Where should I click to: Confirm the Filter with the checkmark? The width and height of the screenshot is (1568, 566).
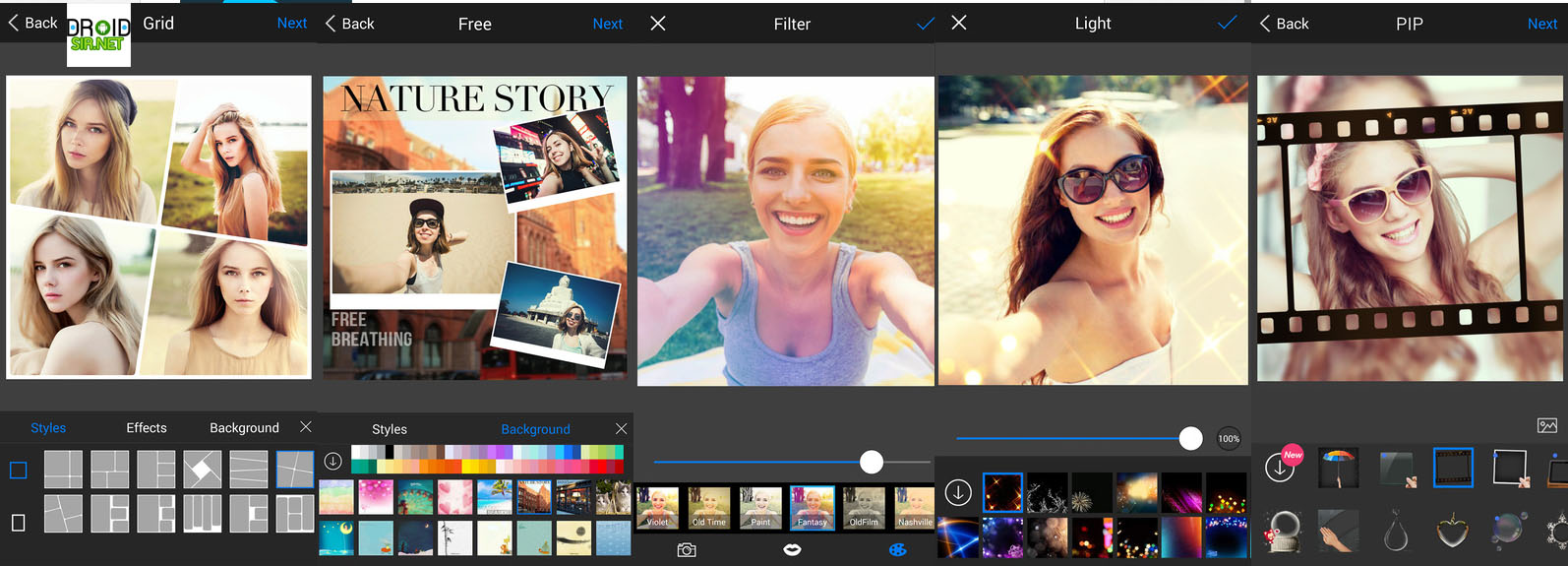click(925, 24)
